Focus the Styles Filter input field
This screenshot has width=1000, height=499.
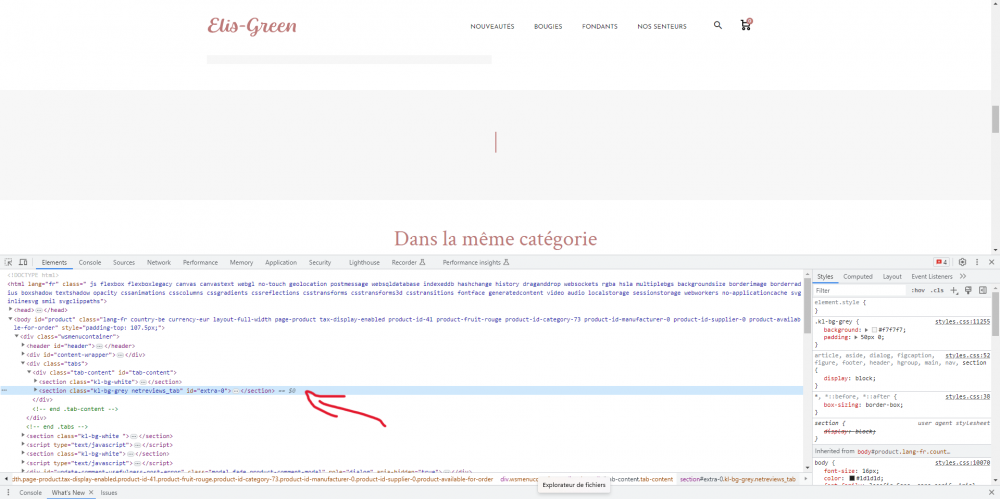tap(860, 290)
